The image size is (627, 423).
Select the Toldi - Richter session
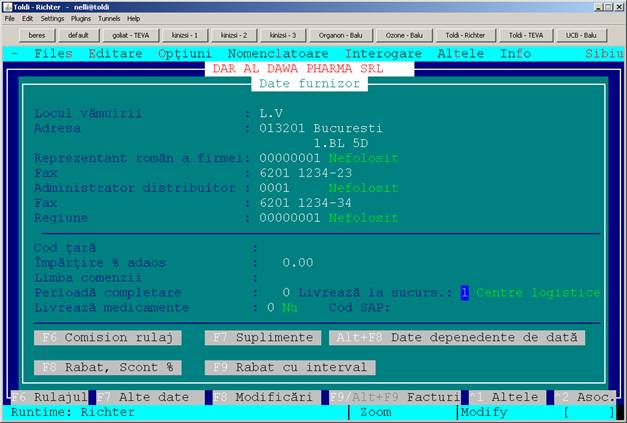(x=465, y=35)
